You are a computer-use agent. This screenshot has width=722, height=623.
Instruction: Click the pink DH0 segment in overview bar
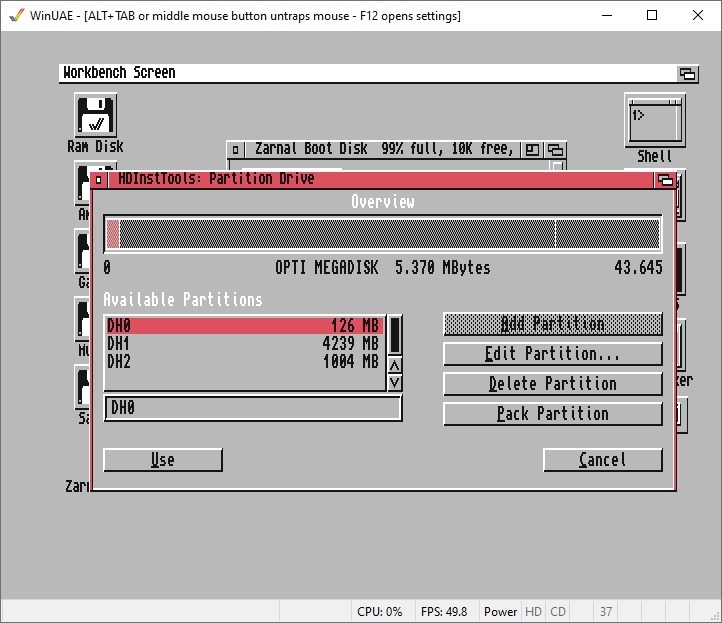pyautogui.click(x=113, y=234)
